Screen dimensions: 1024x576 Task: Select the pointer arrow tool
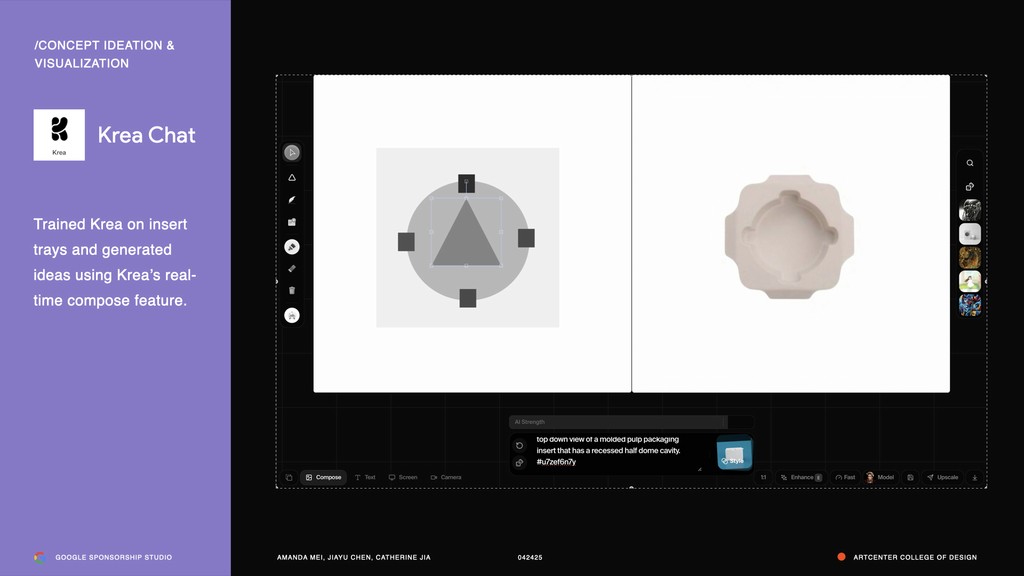292,152
